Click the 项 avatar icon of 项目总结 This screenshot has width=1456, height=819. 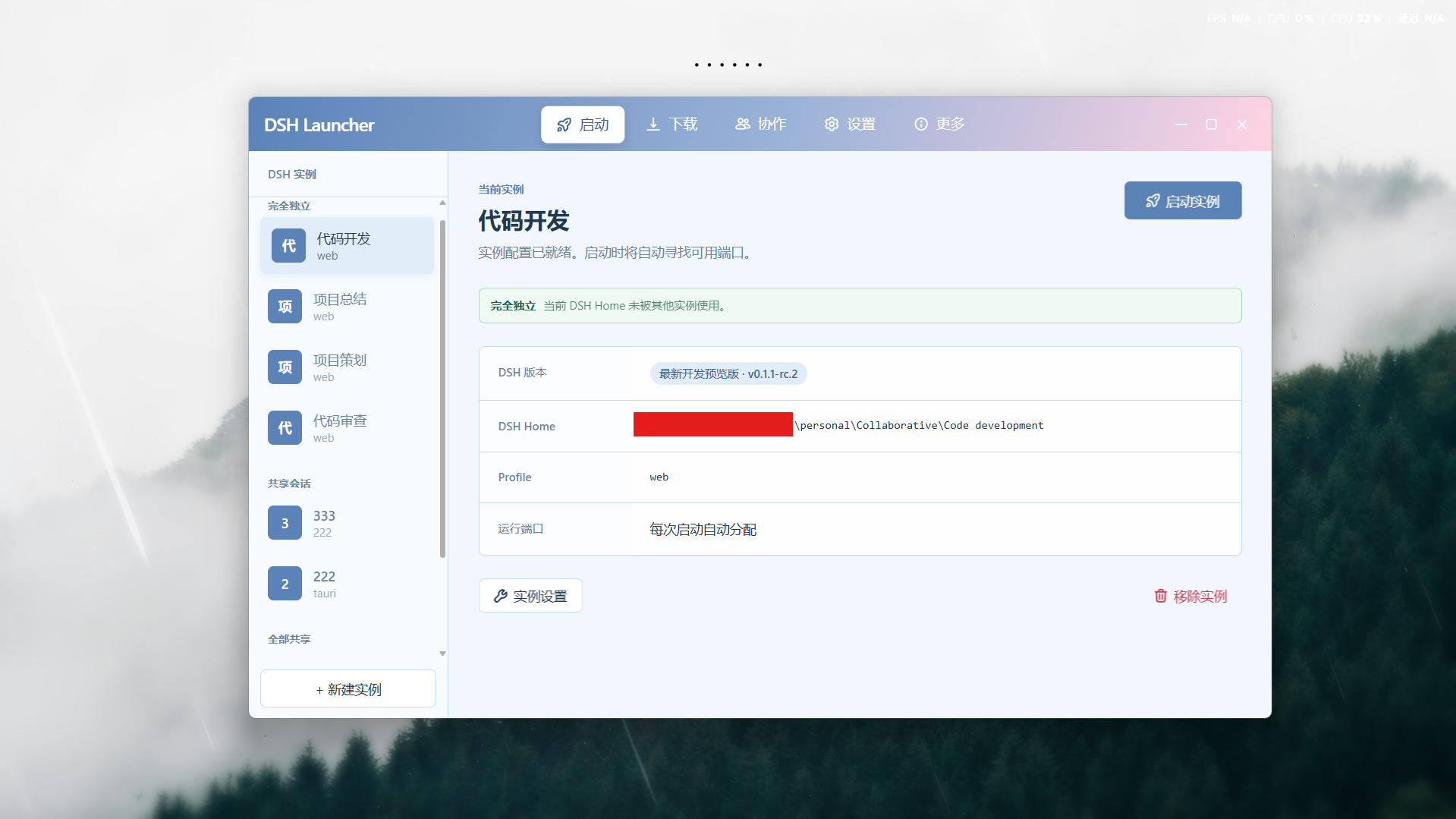285,307
